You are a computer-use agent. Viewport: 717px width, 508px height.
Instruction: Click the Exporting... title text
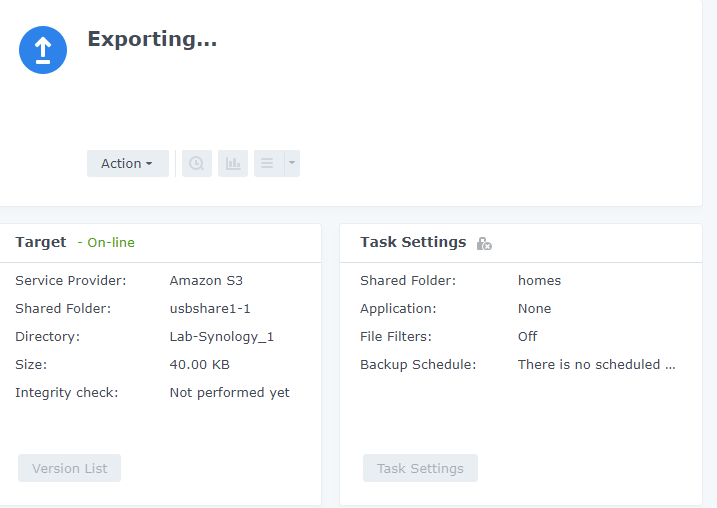152,39
